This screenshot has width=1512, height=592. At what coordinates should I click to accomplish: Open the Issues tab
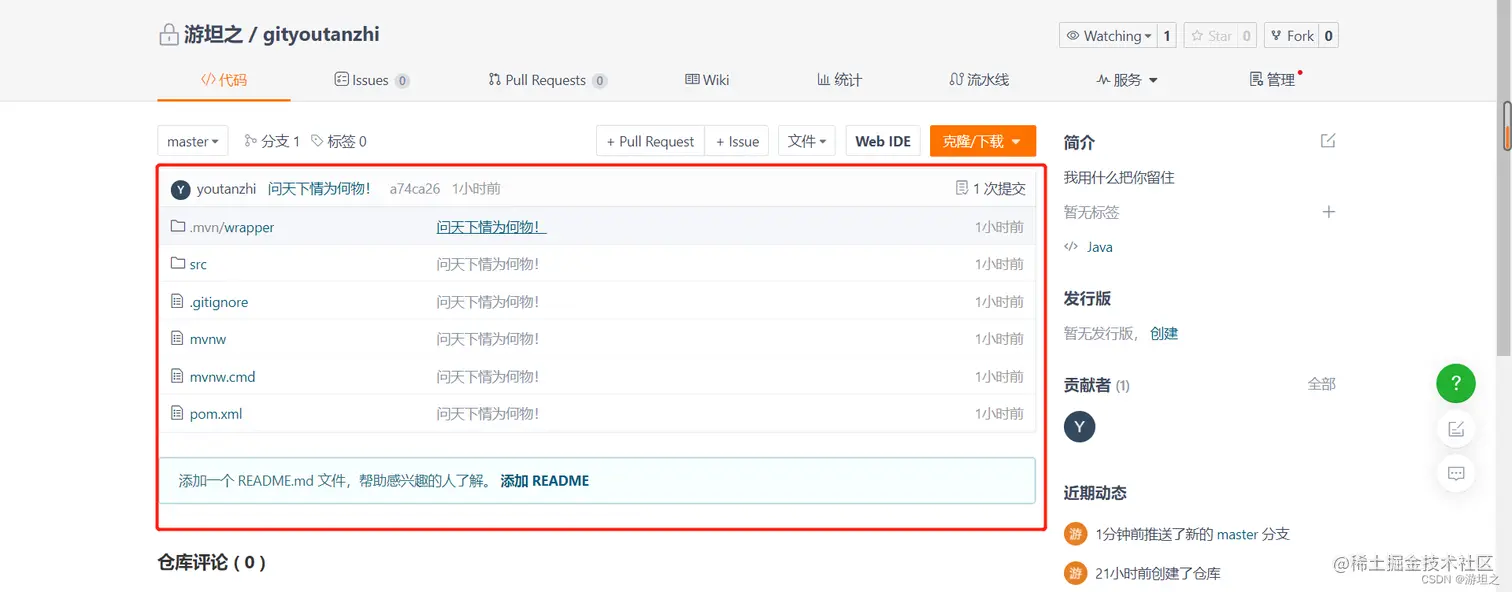click(x=372, y=80)
